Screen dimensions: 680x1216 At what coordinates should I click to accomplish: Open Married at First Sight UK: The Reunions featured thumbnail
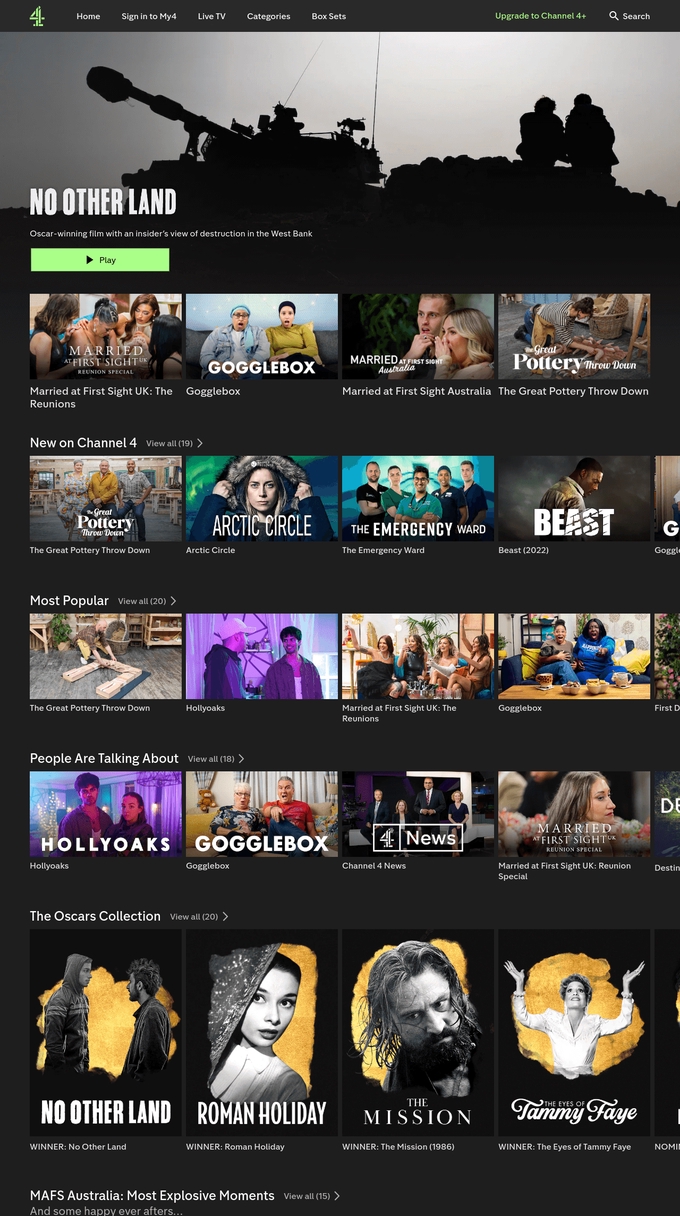[106, 336]
